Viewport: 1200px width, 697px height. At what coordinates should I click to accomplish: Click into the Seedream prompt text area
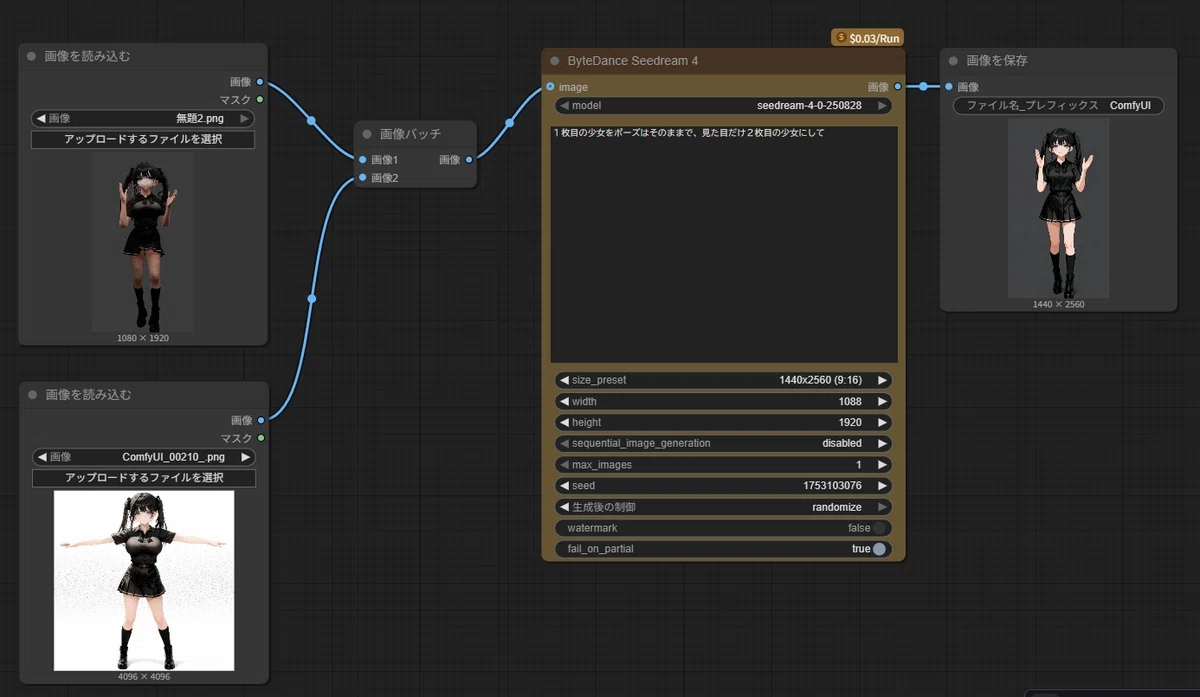click(x=724, y=244)
